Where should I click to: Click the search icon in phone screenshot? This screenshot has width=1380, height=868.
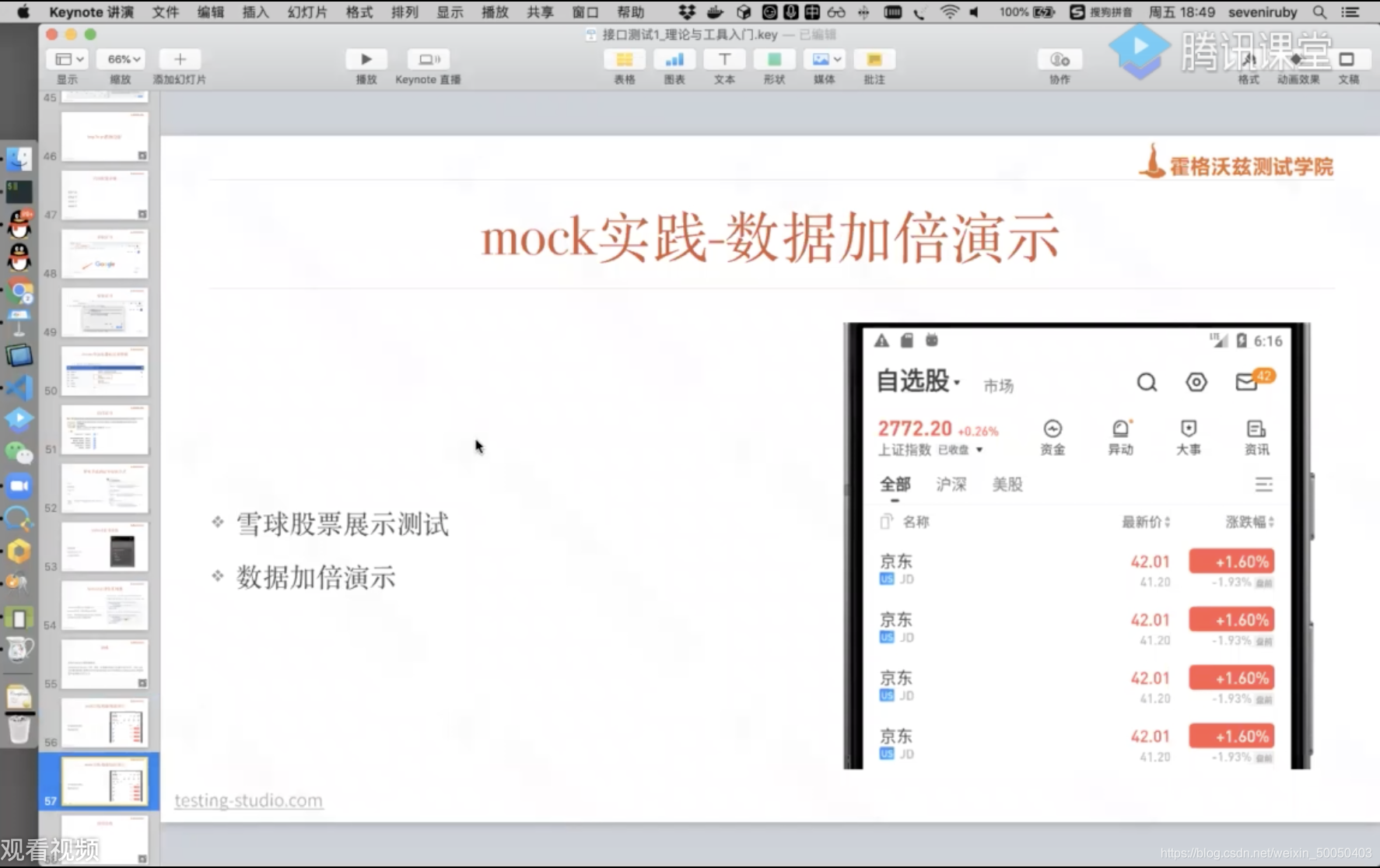pos(1147,382)
